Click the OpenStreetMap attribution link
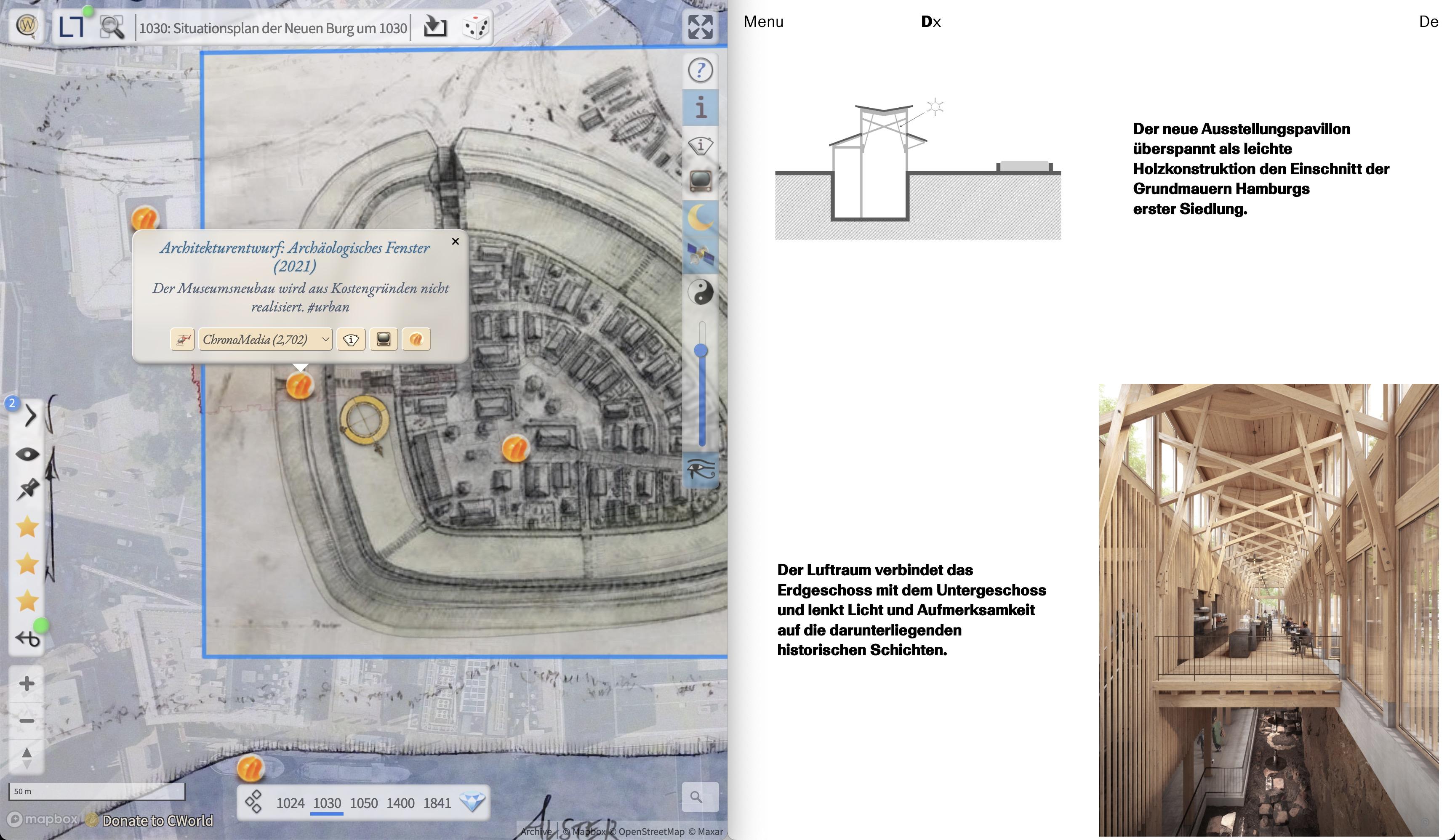1455x840 pixels. tap(647, 831)
